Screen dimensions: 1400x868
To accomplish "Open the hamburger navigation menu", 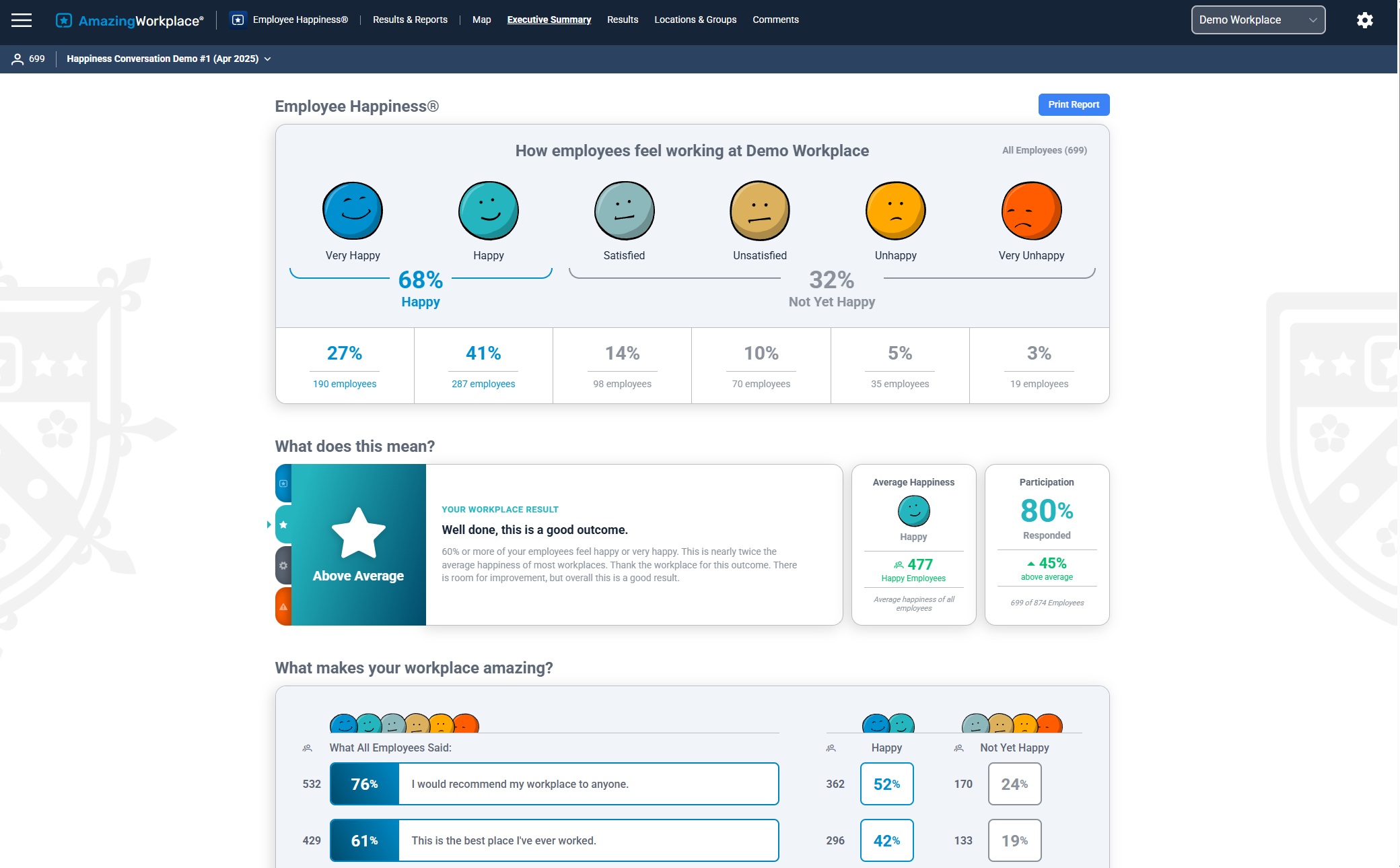I will pyautogui.click(x=22, y=20).
